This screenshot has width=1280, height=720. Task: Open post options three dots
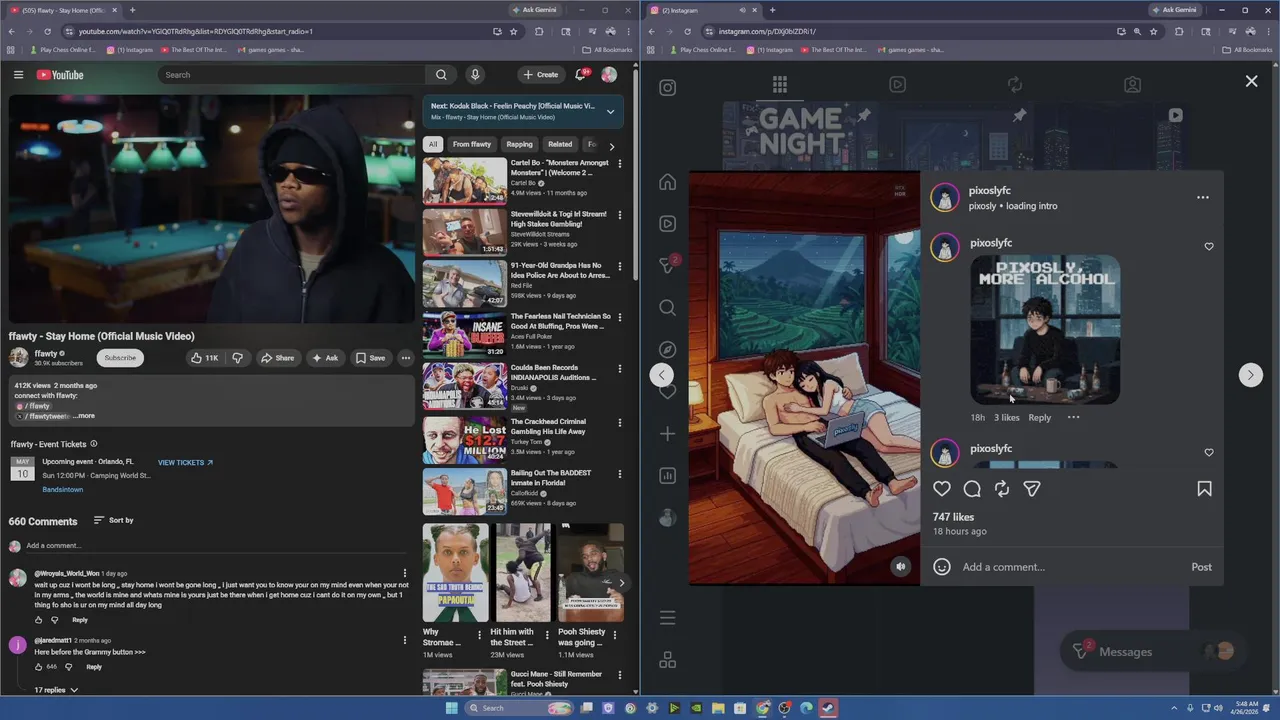point(1203,198)
